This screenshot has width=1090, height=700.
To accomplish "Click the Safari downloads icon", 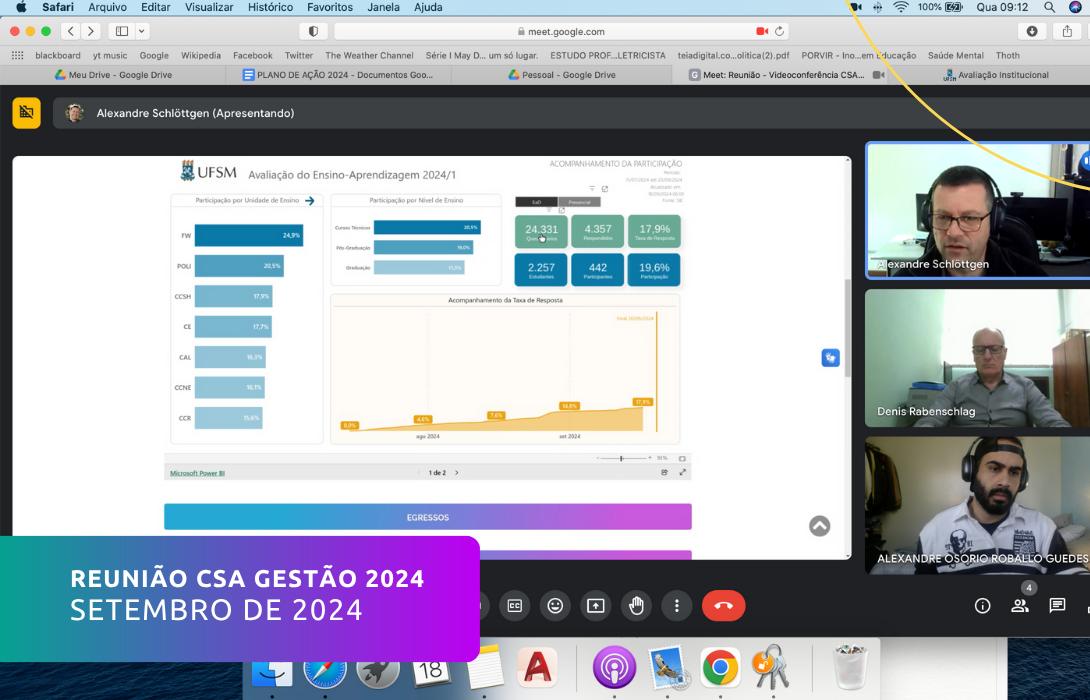I will (1032, 32).
